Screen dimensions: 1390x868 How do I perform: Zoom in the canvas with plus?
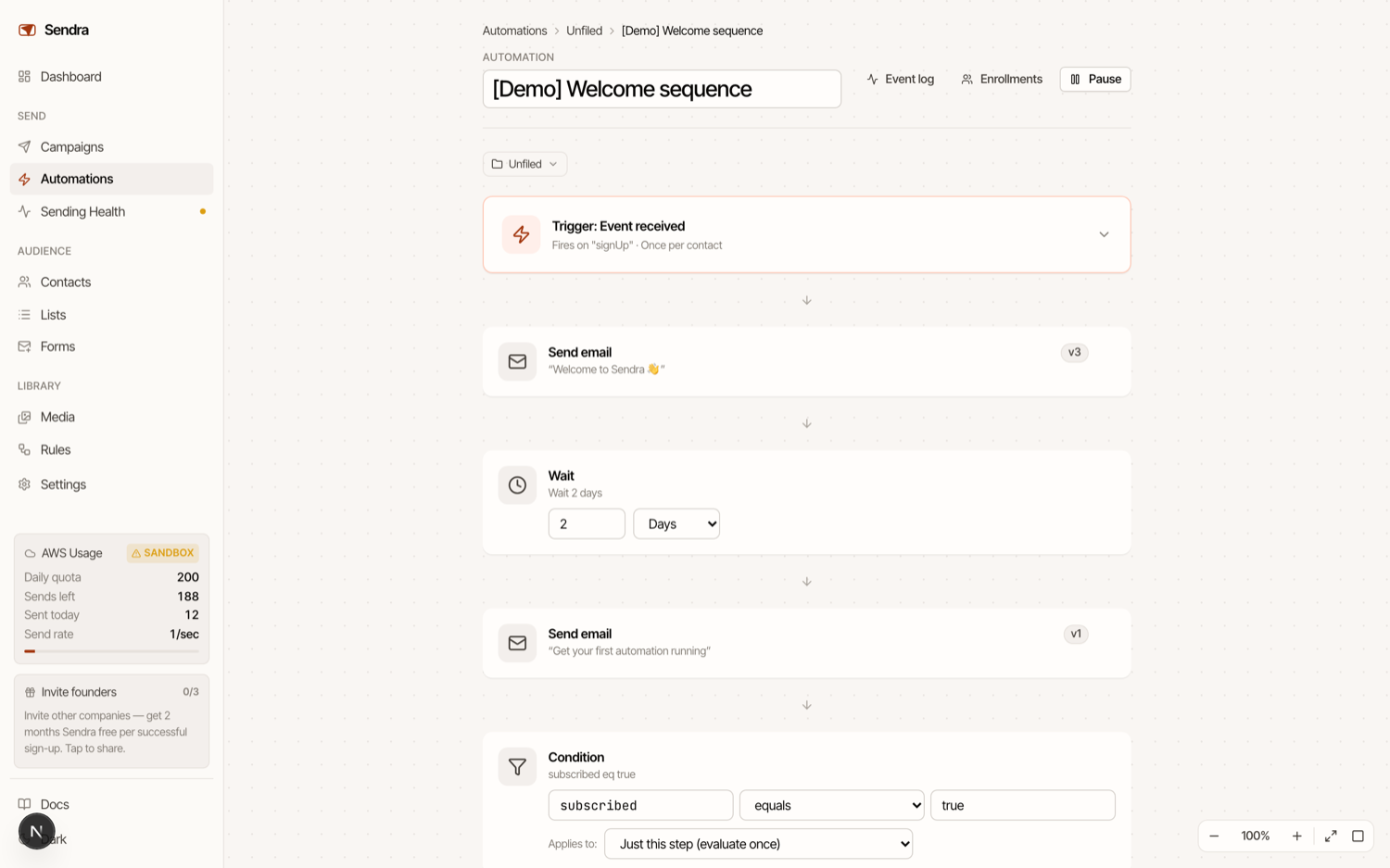click(x=1297, y=836)
